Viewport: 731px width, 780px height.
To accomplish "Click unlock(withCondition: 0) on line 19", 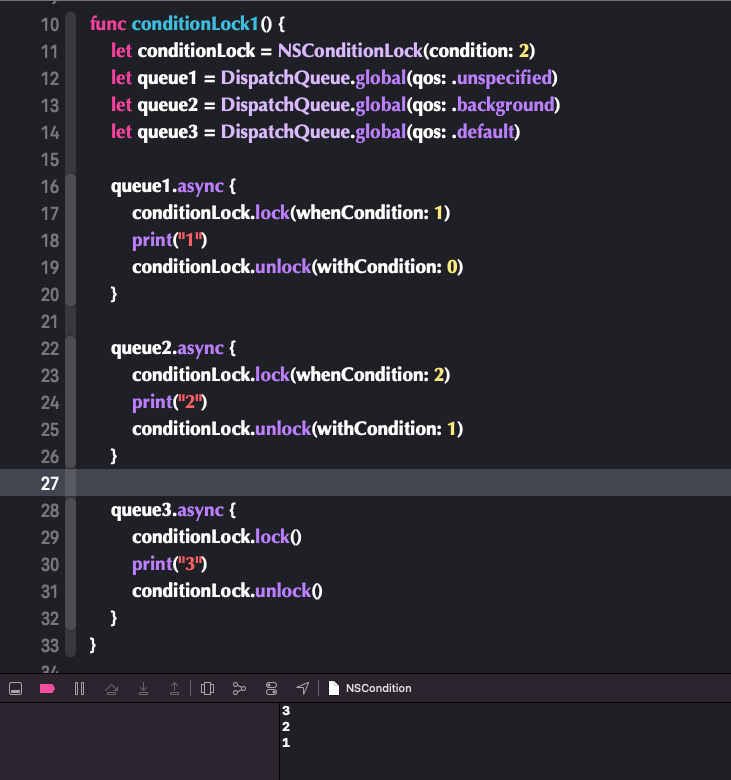I will [x=359, y=267].
